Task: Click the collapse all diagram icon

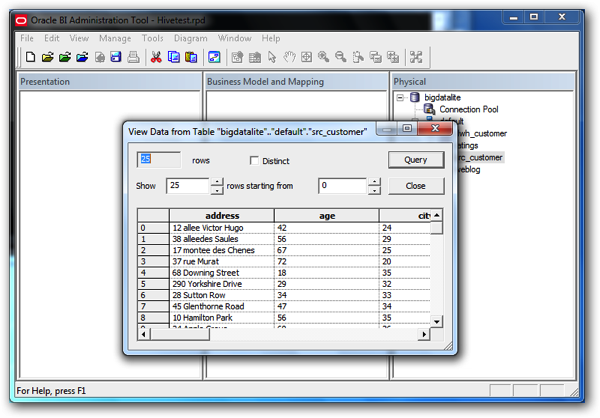Action: 375,57
